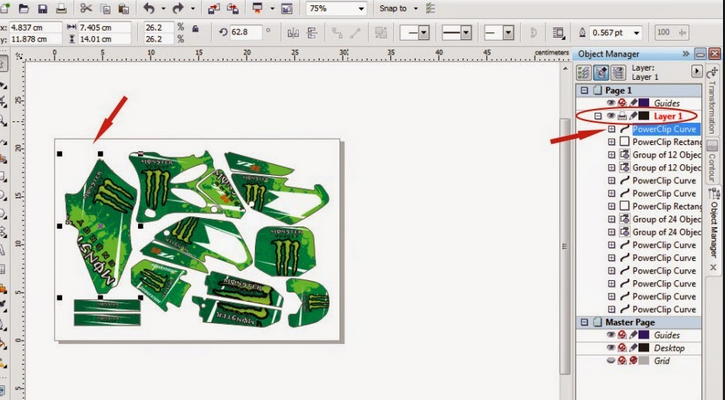Select the highlighted PowerClip Curve row
Viewport: 725px width, 400px height.
pos(664,129)
